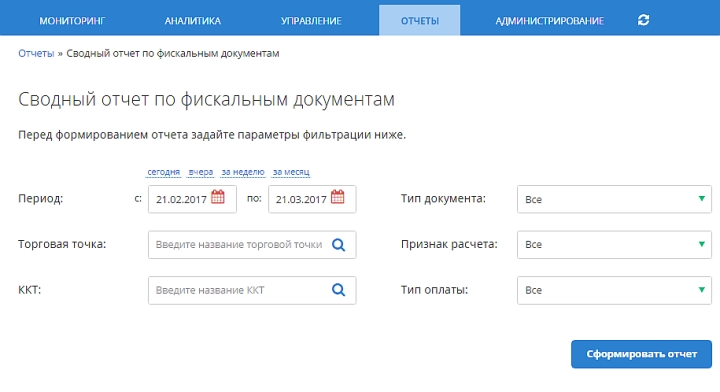This screenshot has height=392, width=720.
Task: Click the 'Тип документа:' label
Action: (443, 199)
